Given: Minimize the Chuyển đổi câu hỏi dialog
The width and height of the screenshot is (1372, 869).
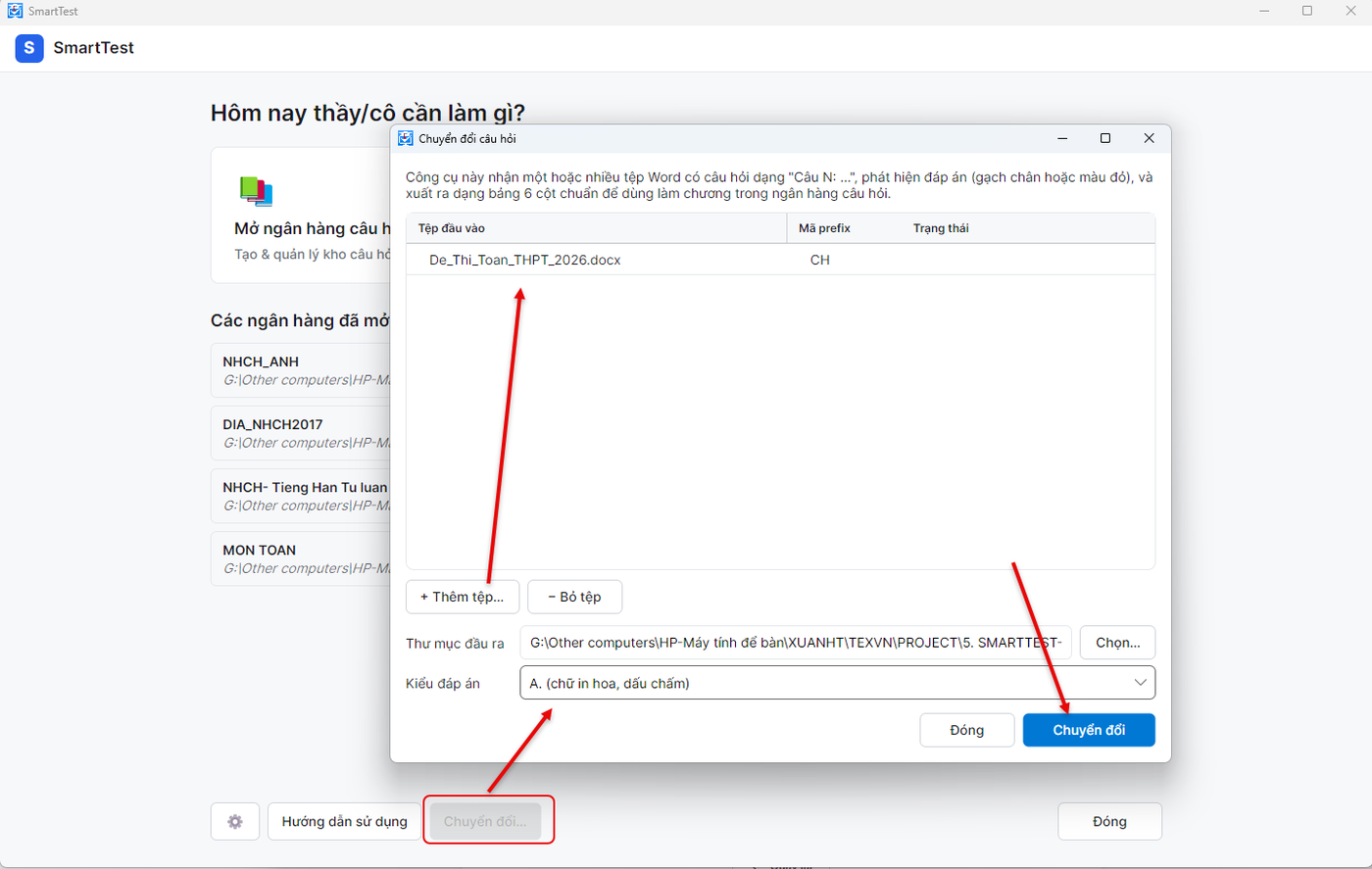Looking at the screenshot, I should (1062, 138).
